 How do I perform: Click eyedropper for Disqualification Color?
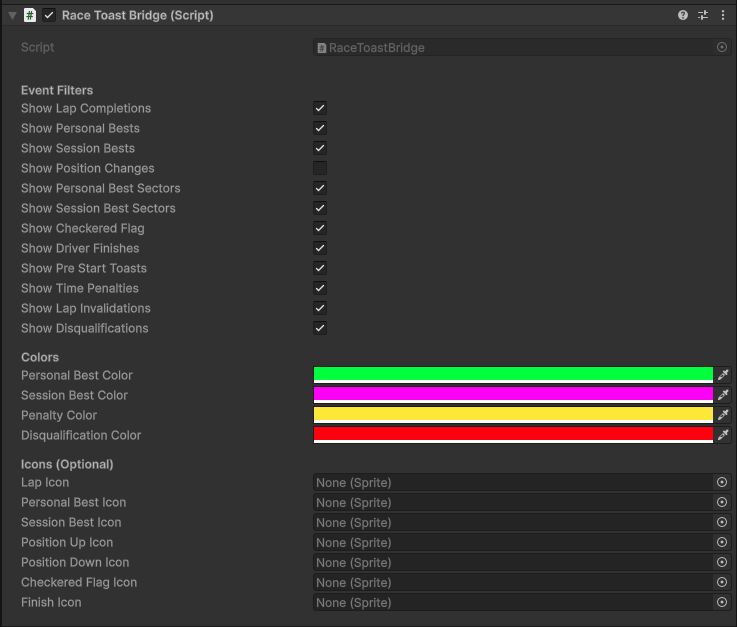pos(723,435)
